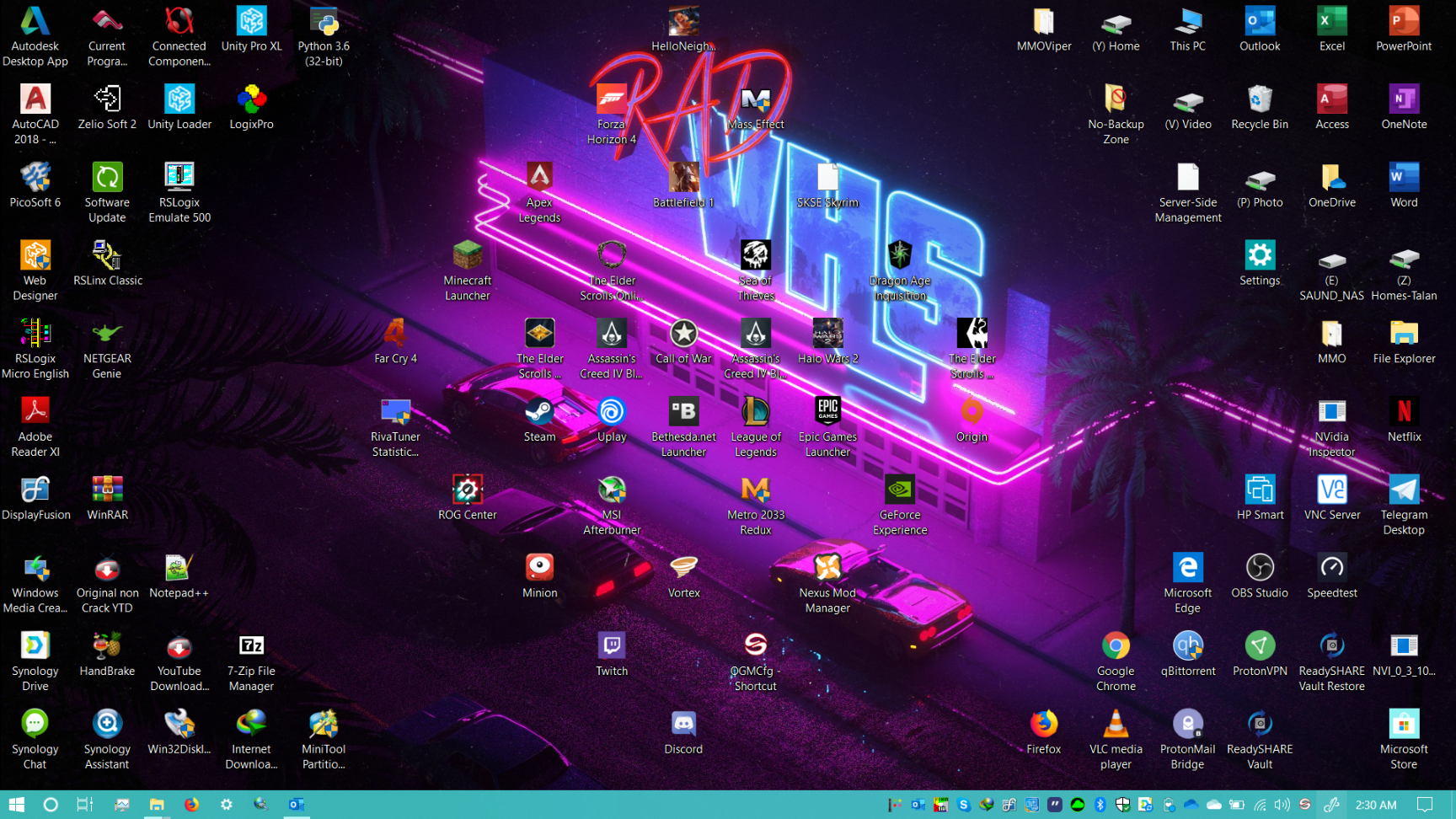Select the Nexus Mod Manager icon

[x=827, y=584]
